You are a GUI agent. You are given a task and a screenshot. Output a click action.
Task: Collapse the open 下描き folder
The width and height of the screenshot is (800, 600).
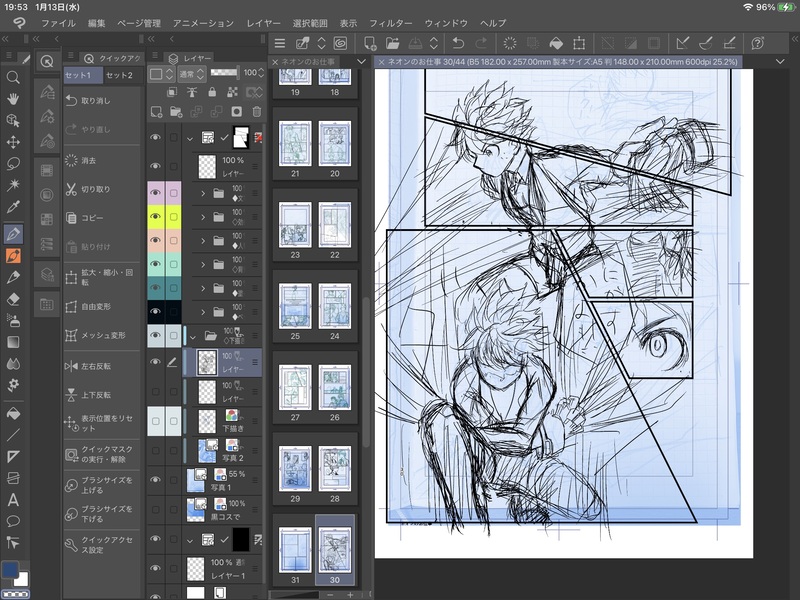(192, 337)
